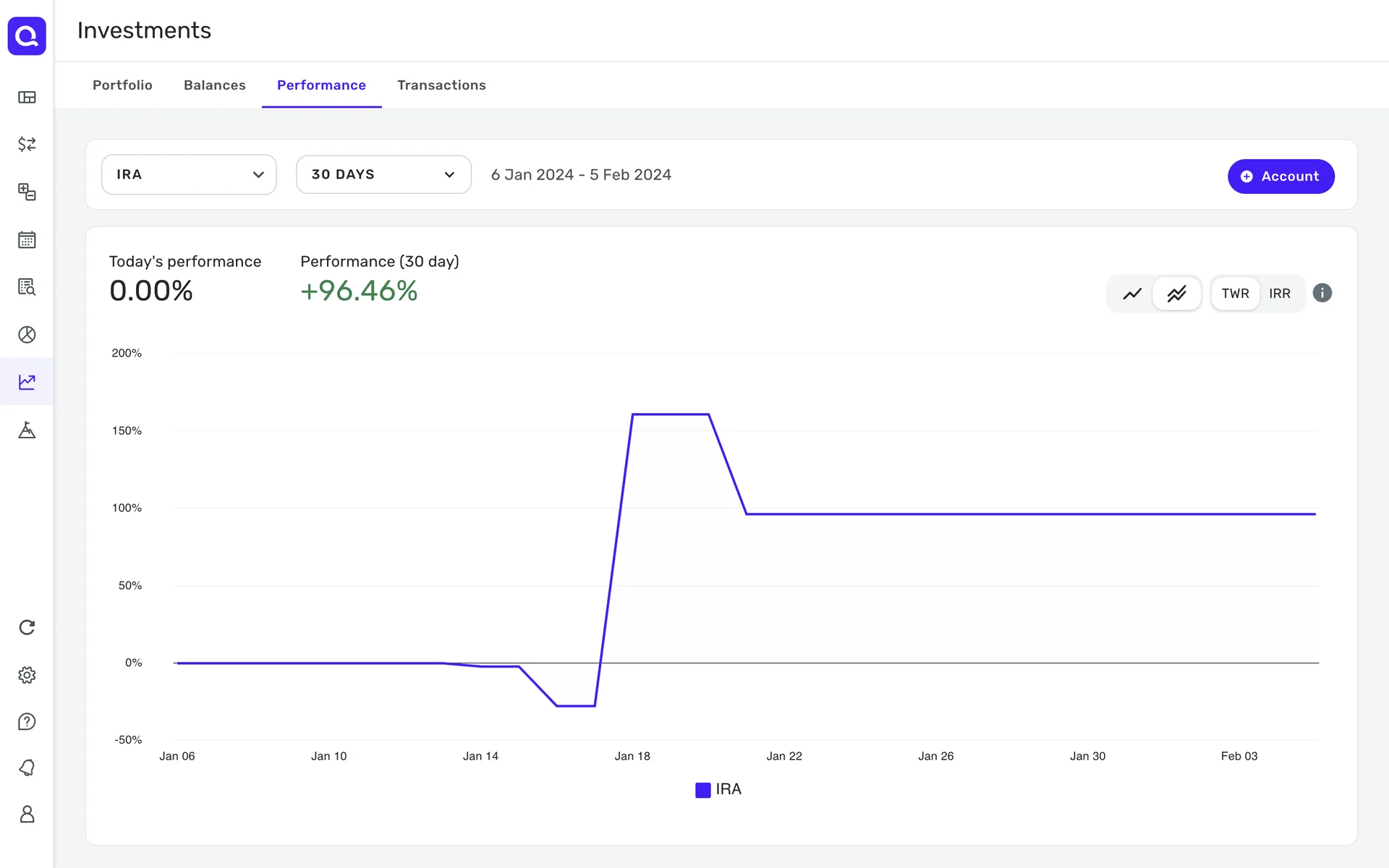Click the dollar transfer transactions sidebar icon

[27, 144]
